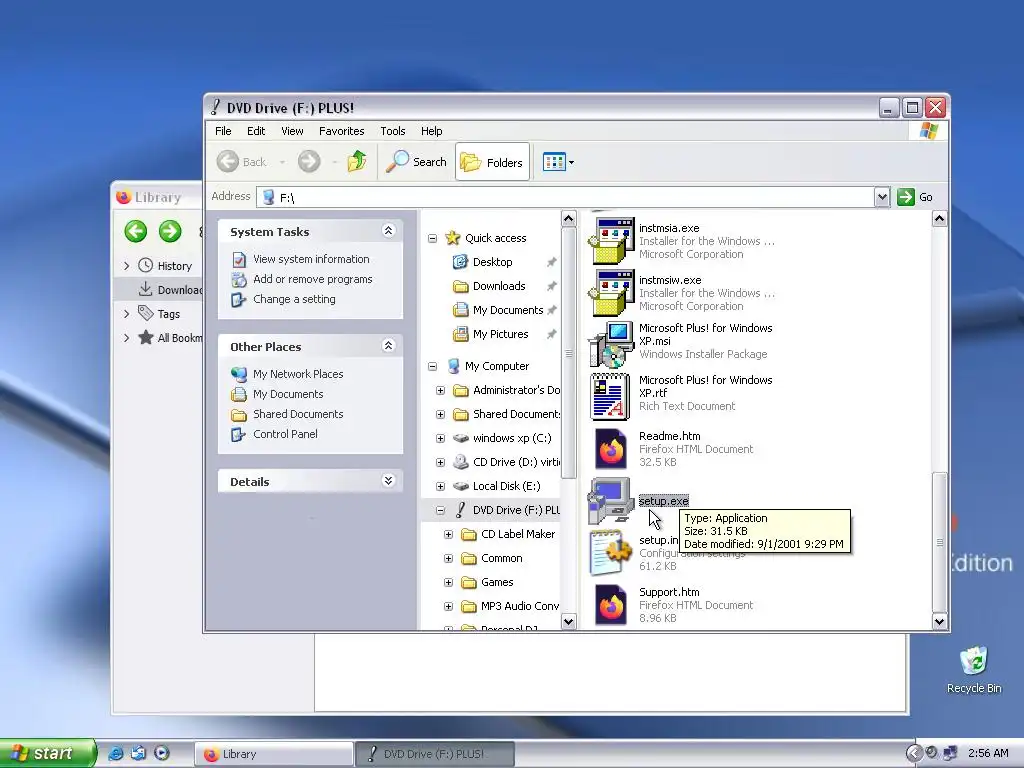Image resolution: width=1024 pixels, height=768 pixels.
Task: Open My Network Places link
Action: point(298,374)
